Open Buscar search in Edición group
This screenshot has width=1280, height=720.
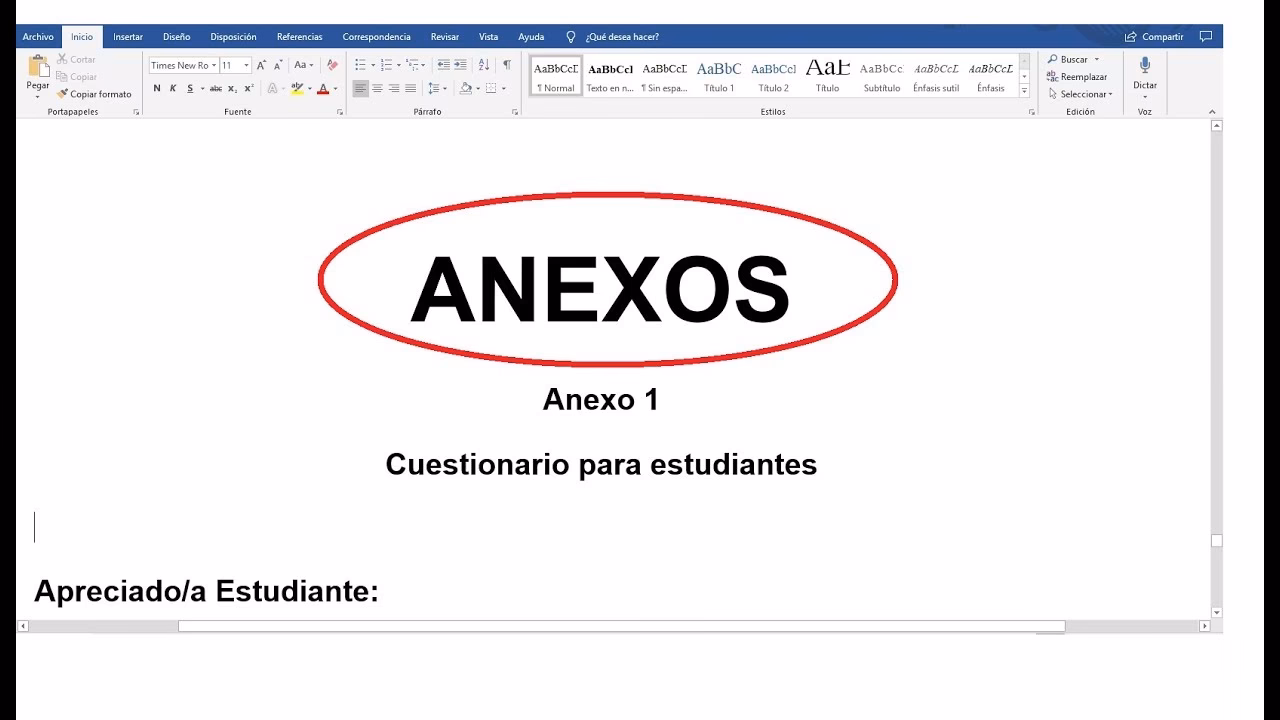1073,59
